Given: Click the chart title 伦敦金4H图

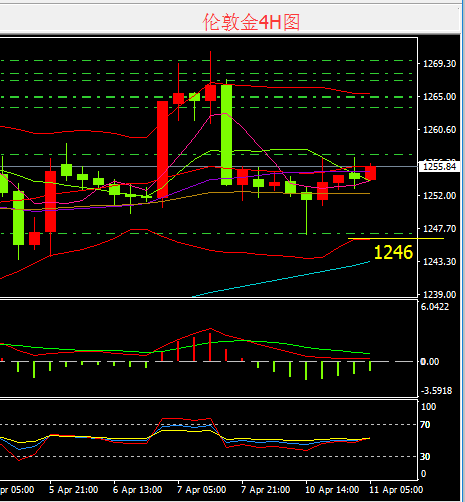Looking at the screenshot, I should click(251, 22).
